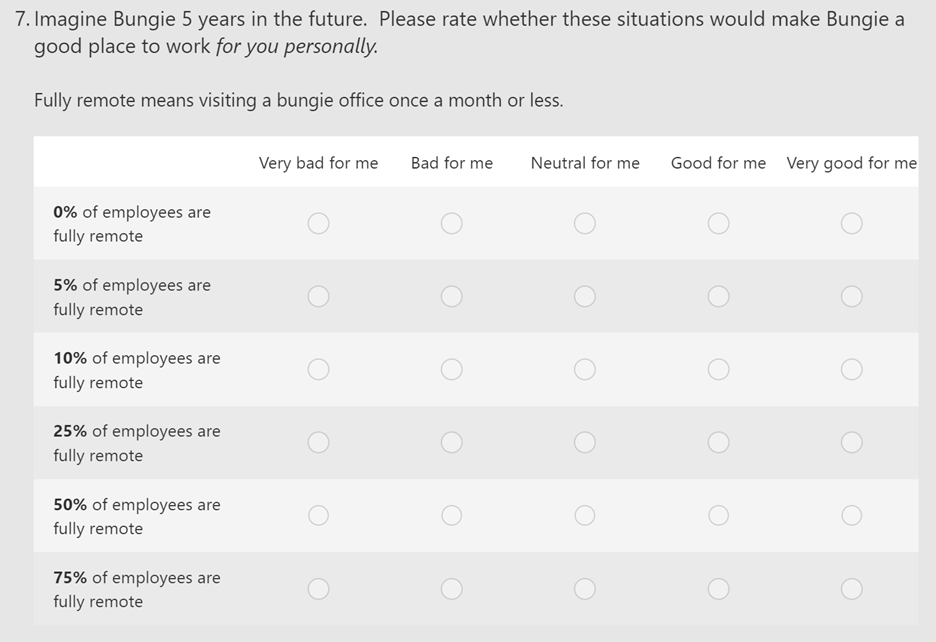Click the '0% of employees are fully remote' label

click(132, 224)
